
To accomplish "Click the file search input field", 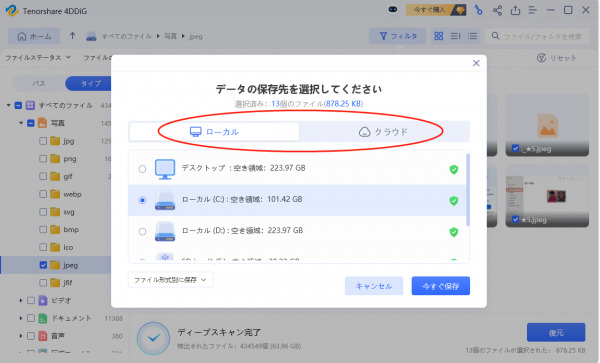I will (538, 36).
